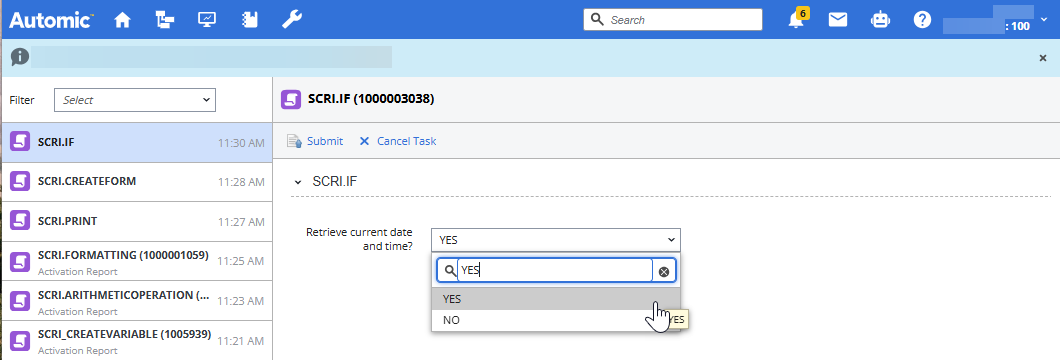Screen dimensions: 1060x360
Task: Click Activation Report under SCRI.FORMATTING
Action: [x=78, y=272]
